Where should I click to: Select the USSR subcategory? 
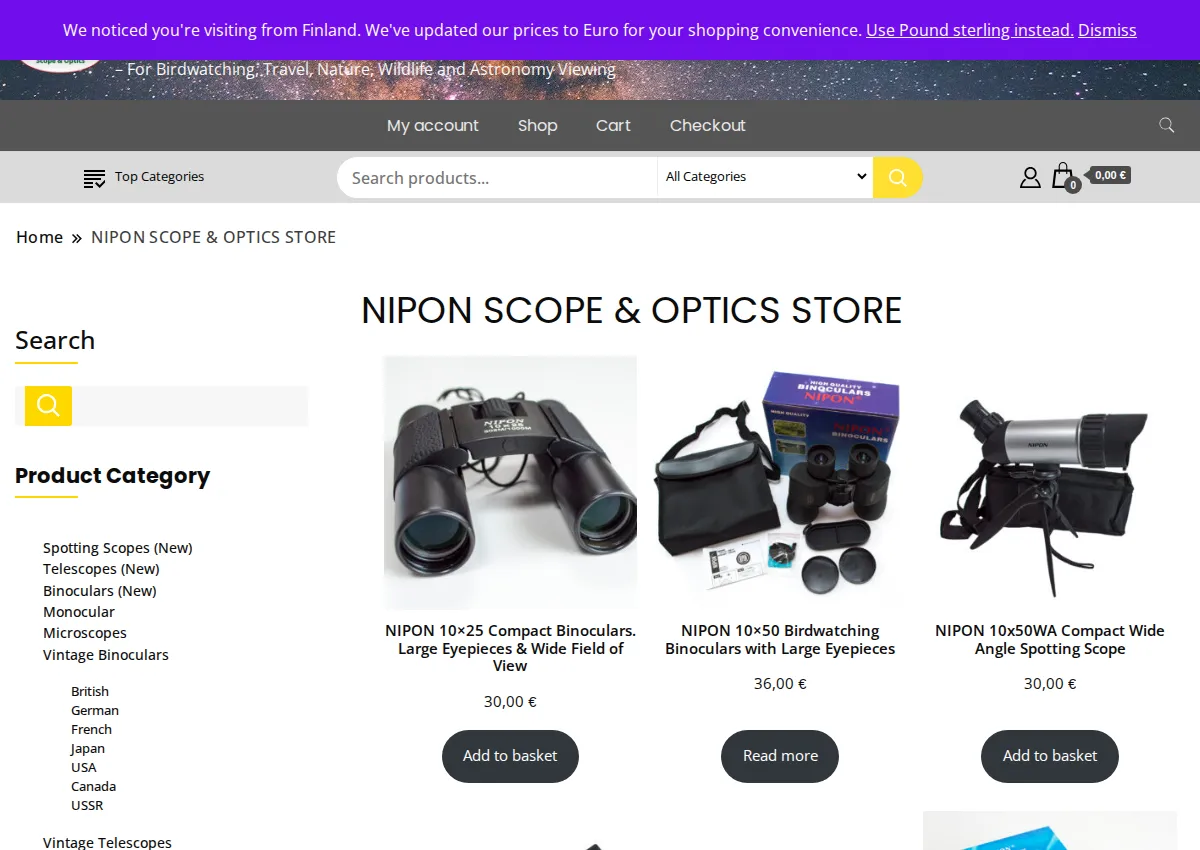coord(87,805)
